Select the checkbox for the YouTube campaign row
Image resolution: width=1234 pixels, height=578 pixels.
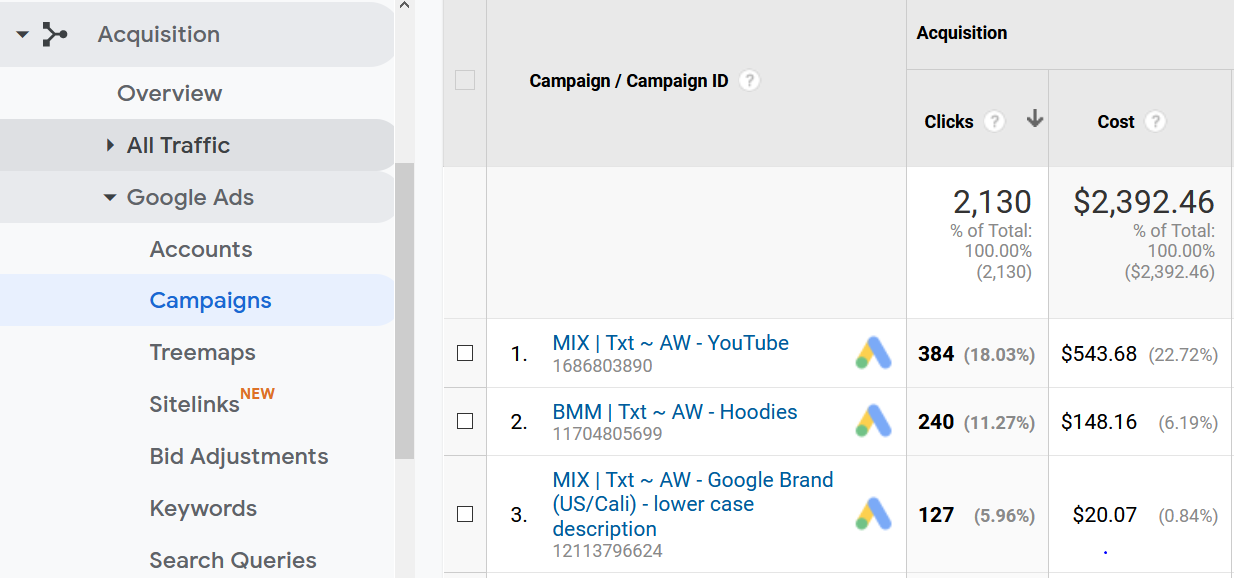(x=464, y=353)
